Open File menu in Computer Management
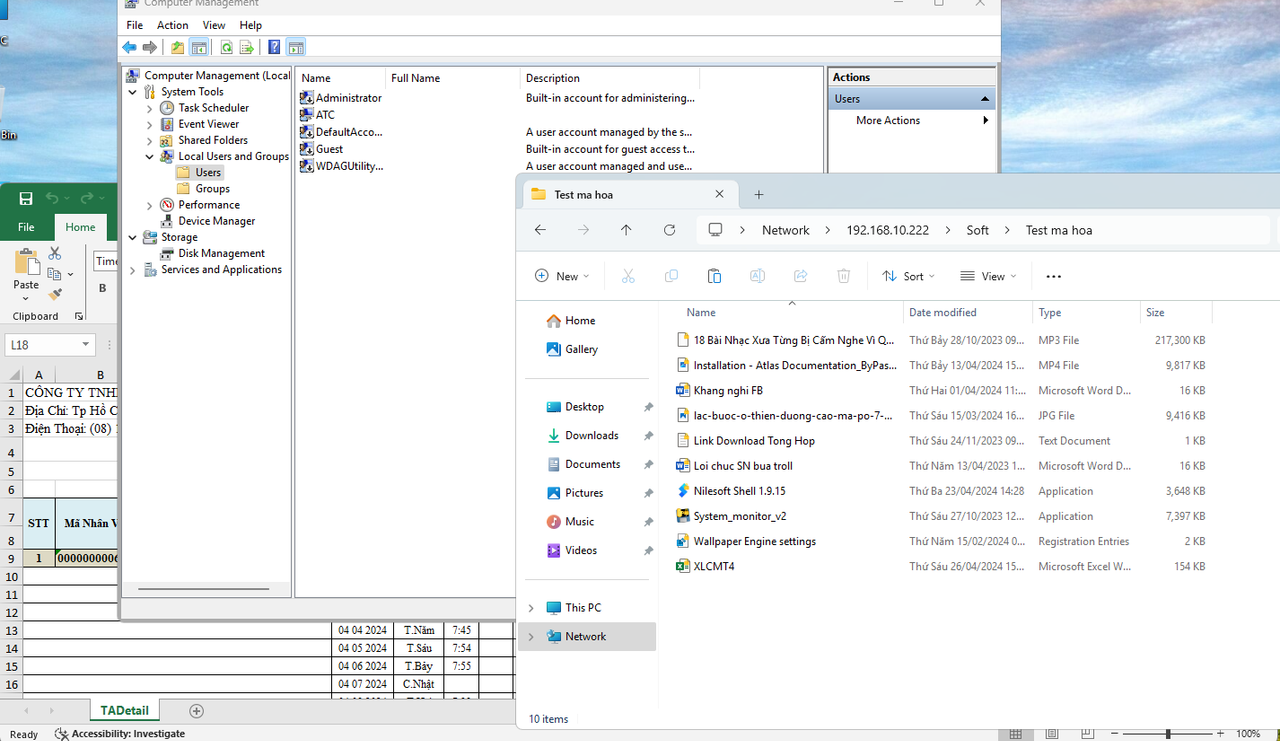1280x741 pixels. [134, 25]
